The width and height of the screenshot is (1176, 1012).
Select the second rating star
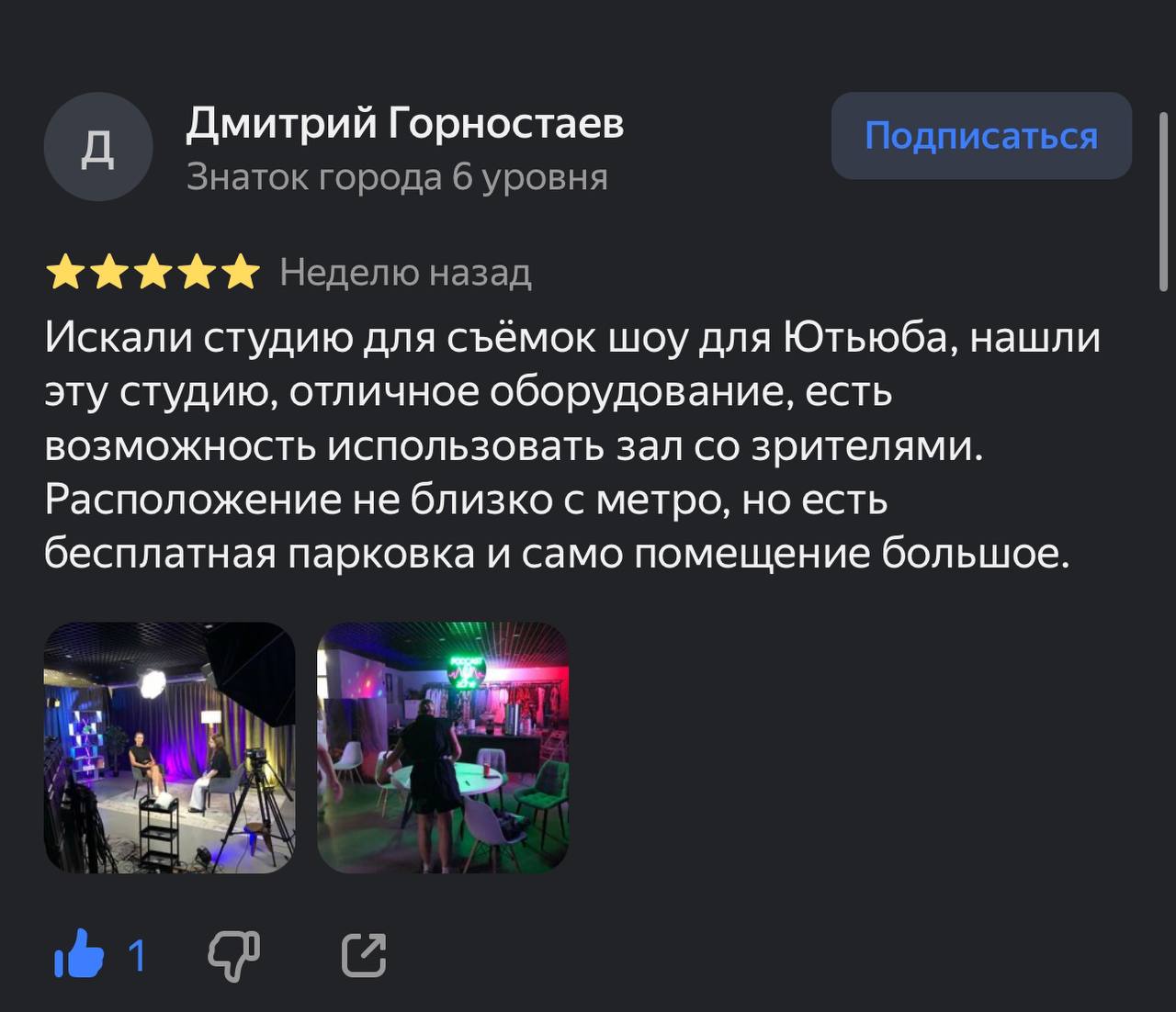pyautogui.click(x=108, y=273)
